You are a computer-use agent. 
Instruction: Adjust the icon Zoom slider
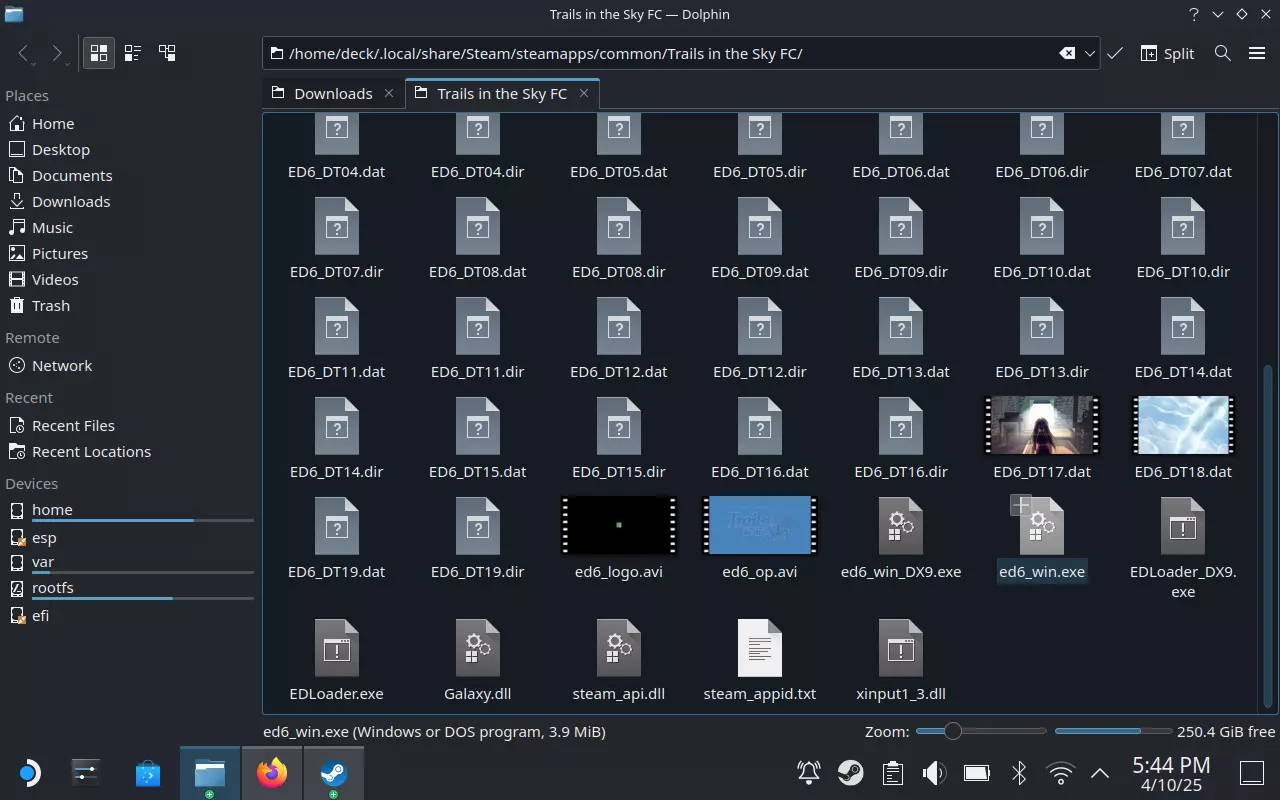click(981, 731)
